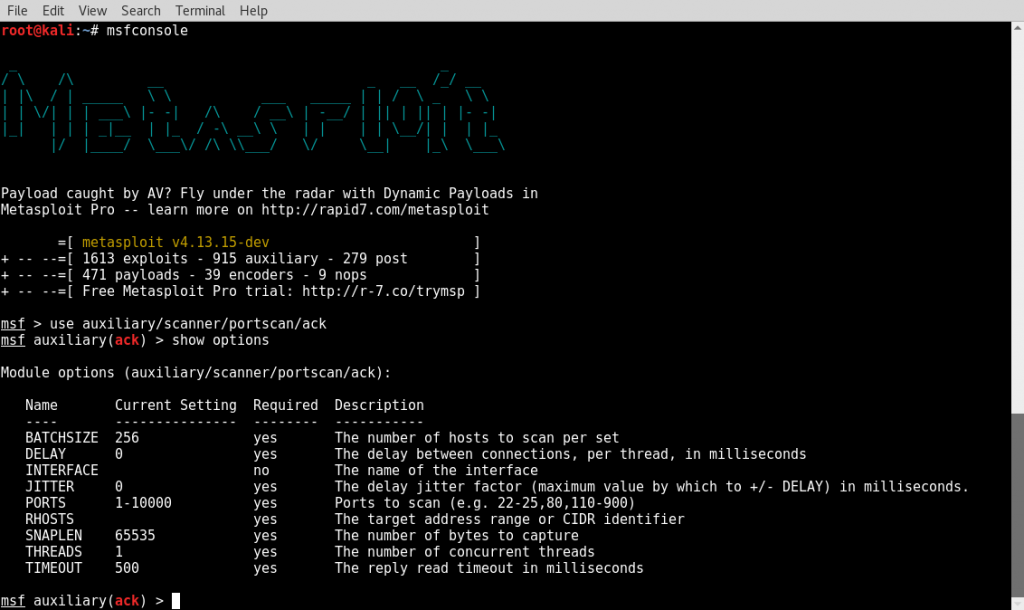Click the "1613 exploits" count
The height and width of the screenshot is (610, 1024).
tap(135, 259)
